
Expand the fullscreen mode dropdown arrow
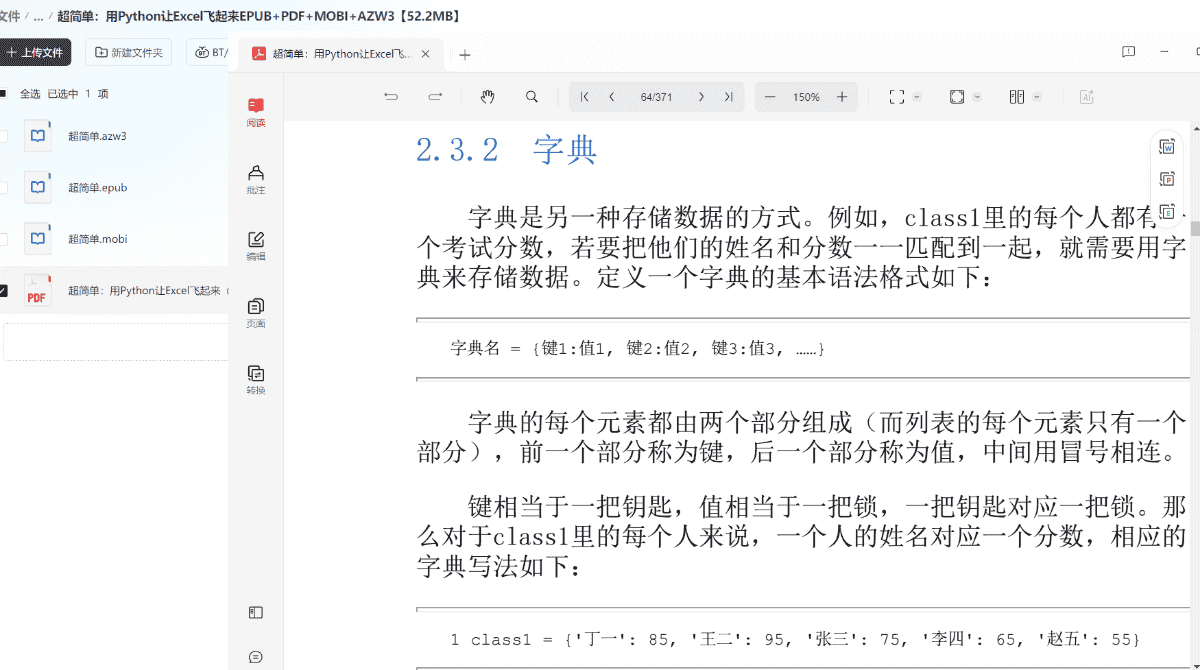click(x=917, y=97)
